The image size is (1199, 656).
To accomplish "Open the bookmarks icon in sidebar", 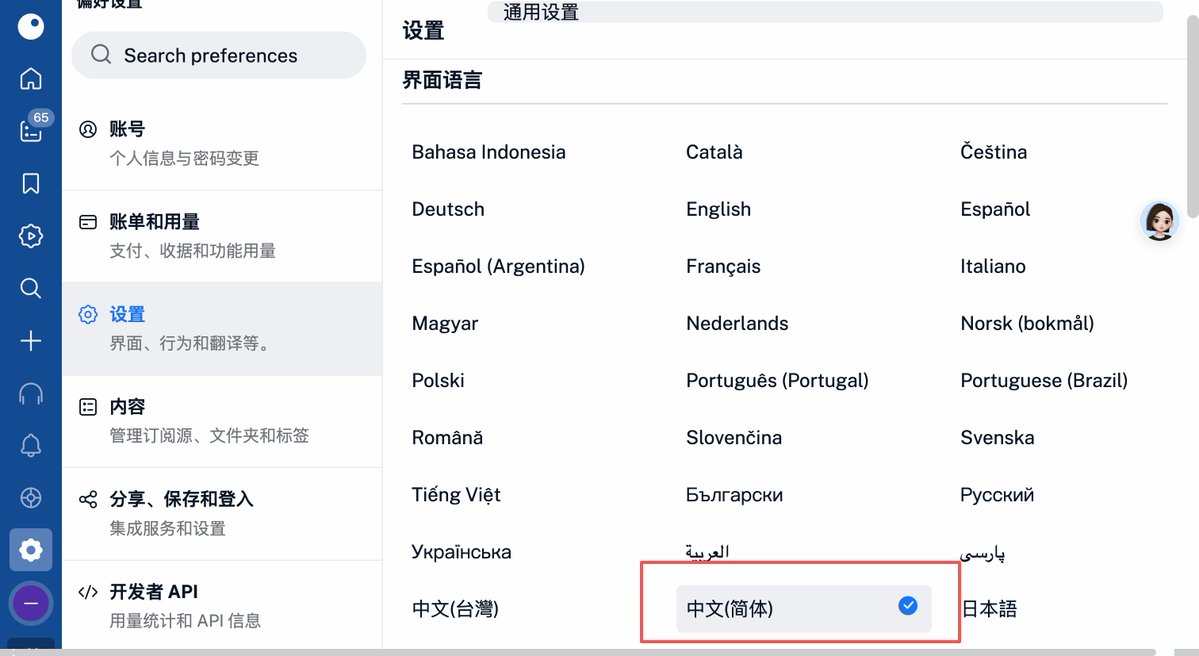I will tap(31, 183).
